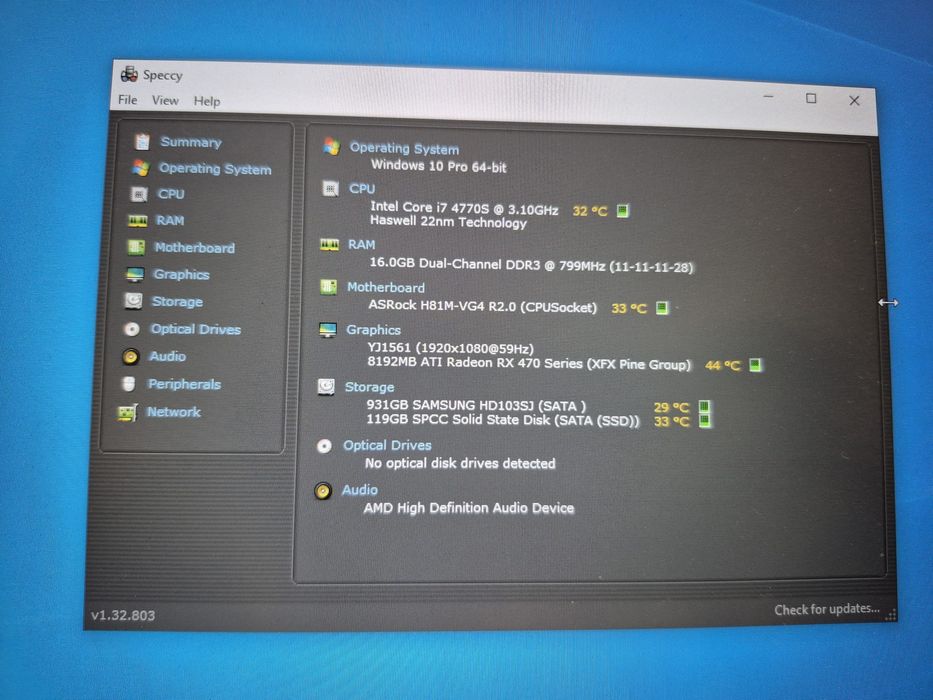Screen dimensions: 933x700
Task: Select the Motherboard icon in sidebar
Action: click(x=136, y=247)
